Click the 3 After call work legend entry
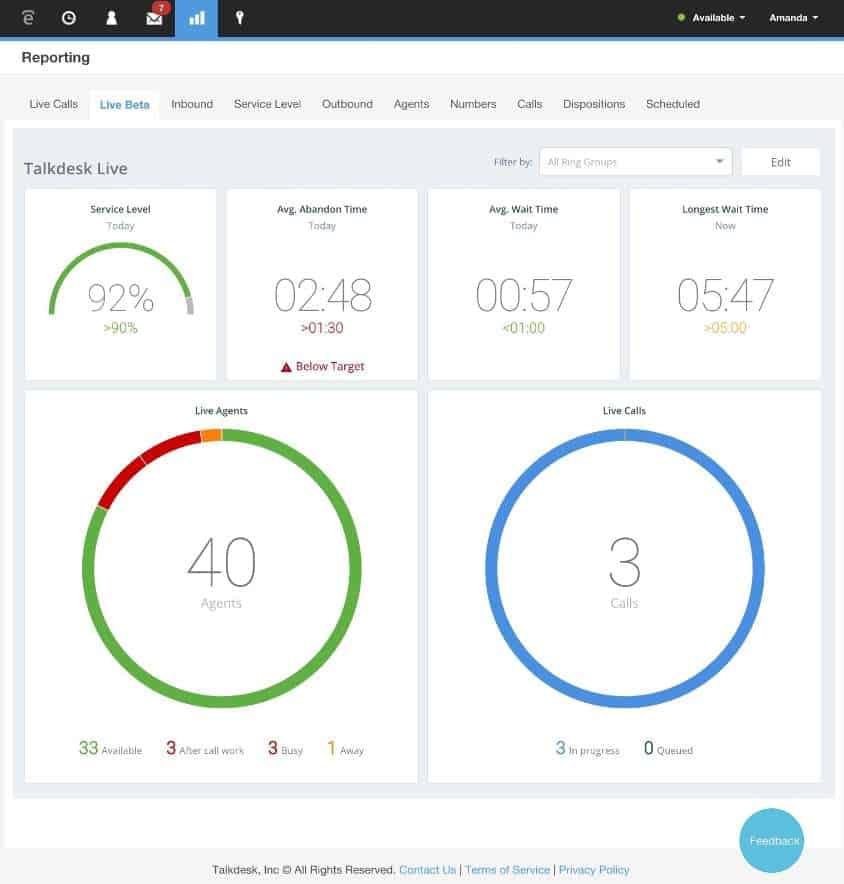Viewport: 844px width, 884px height. 205,749
